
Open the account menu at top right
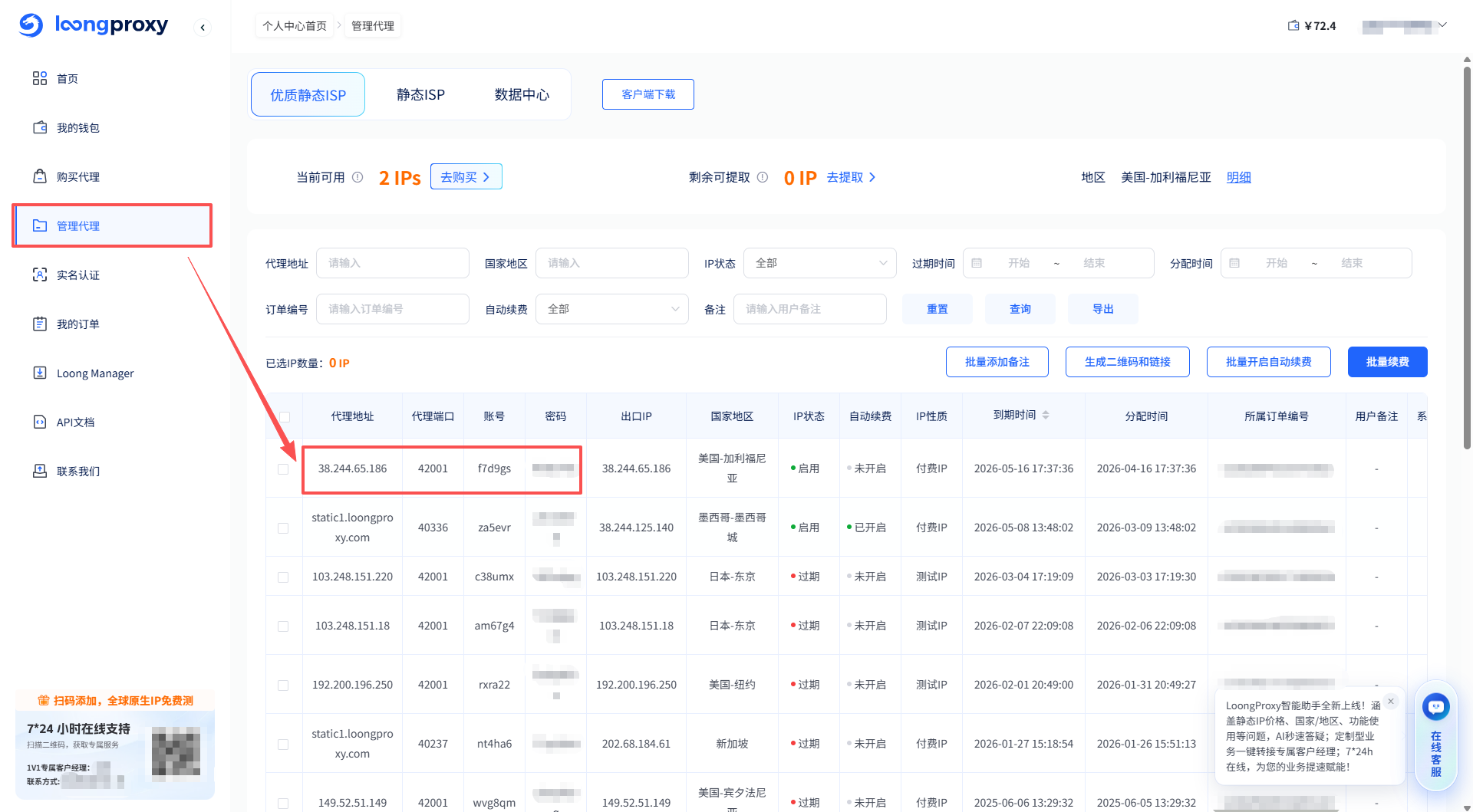(x=1404, y=26)
